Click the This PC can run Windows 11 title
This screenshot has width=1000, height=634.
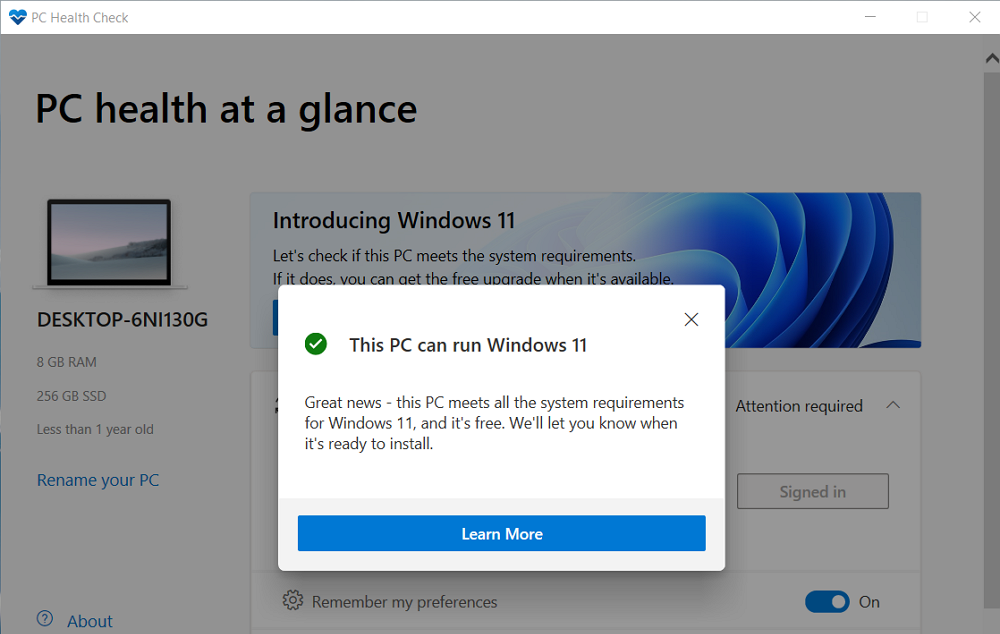(x=467, y=345)
